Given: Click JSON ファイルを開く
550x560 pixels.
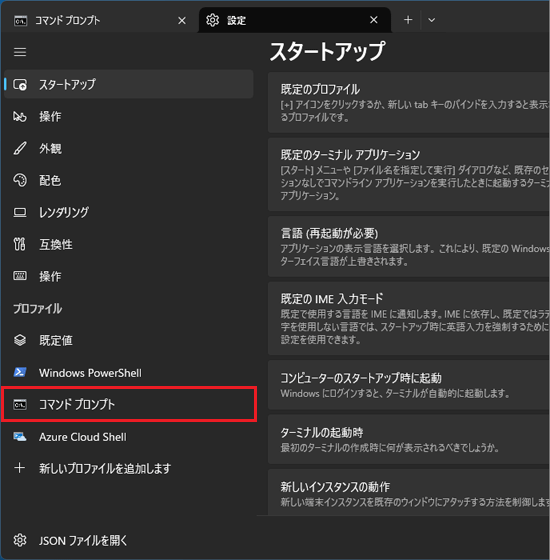Looking at the screenshot, I should 129,540.
